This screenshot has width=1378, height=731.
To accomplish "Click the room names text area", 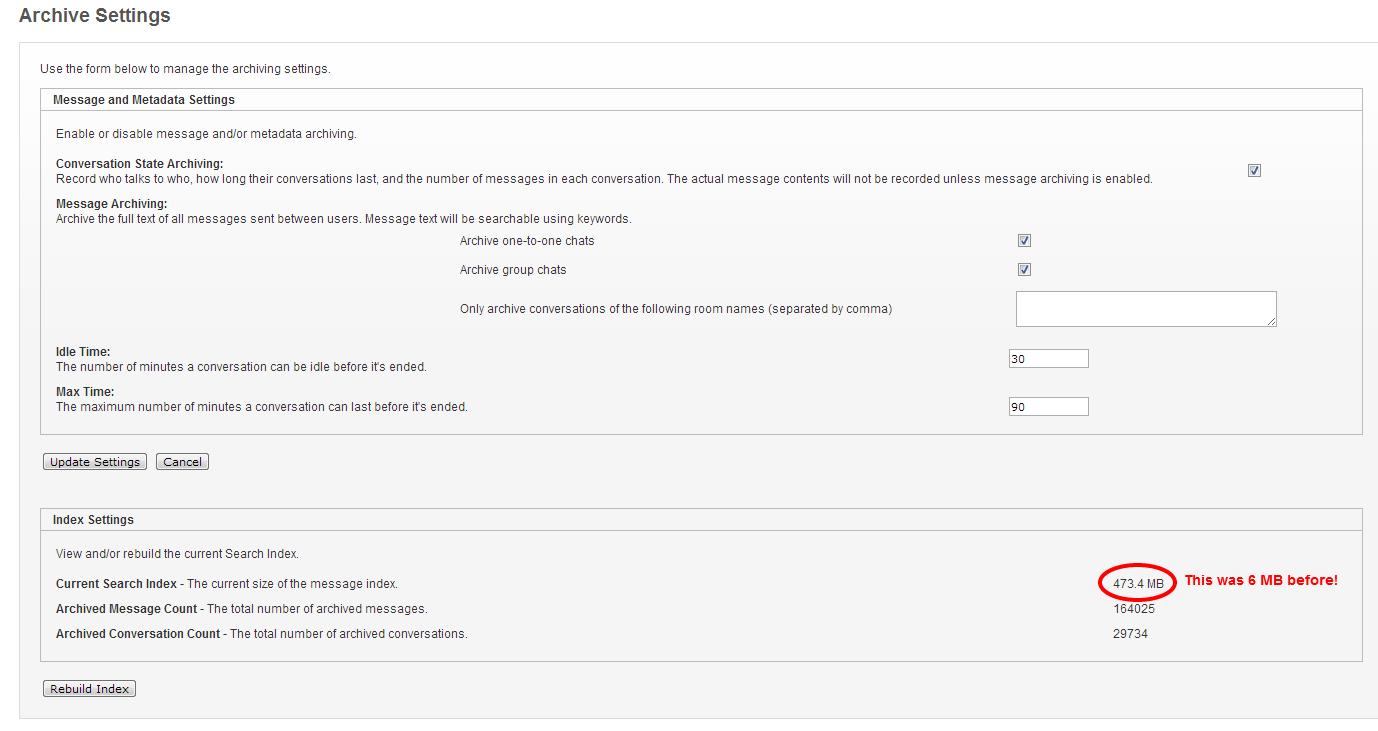I will coord(1146,309).
